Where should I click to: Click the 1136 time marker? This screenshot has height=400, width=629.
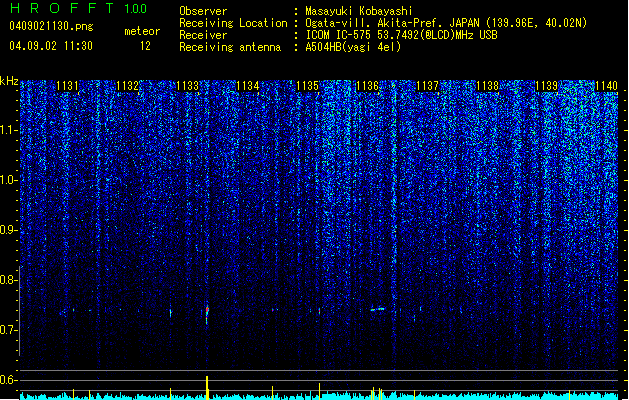(367, 86)
